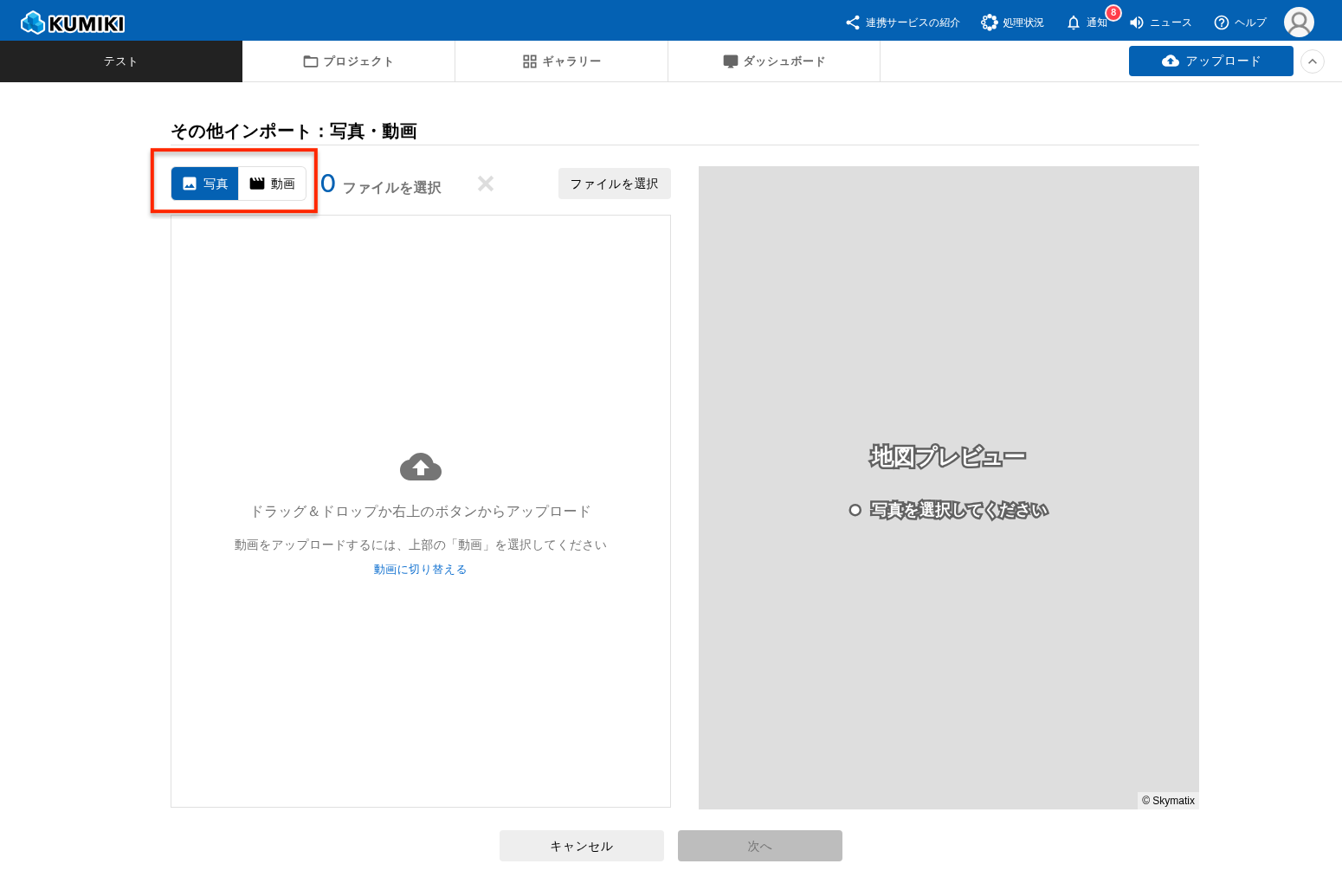The height and width of the screenshot is (896, 1342).
Task: Switch to 写真 photo mode
Action: point(205,184)
